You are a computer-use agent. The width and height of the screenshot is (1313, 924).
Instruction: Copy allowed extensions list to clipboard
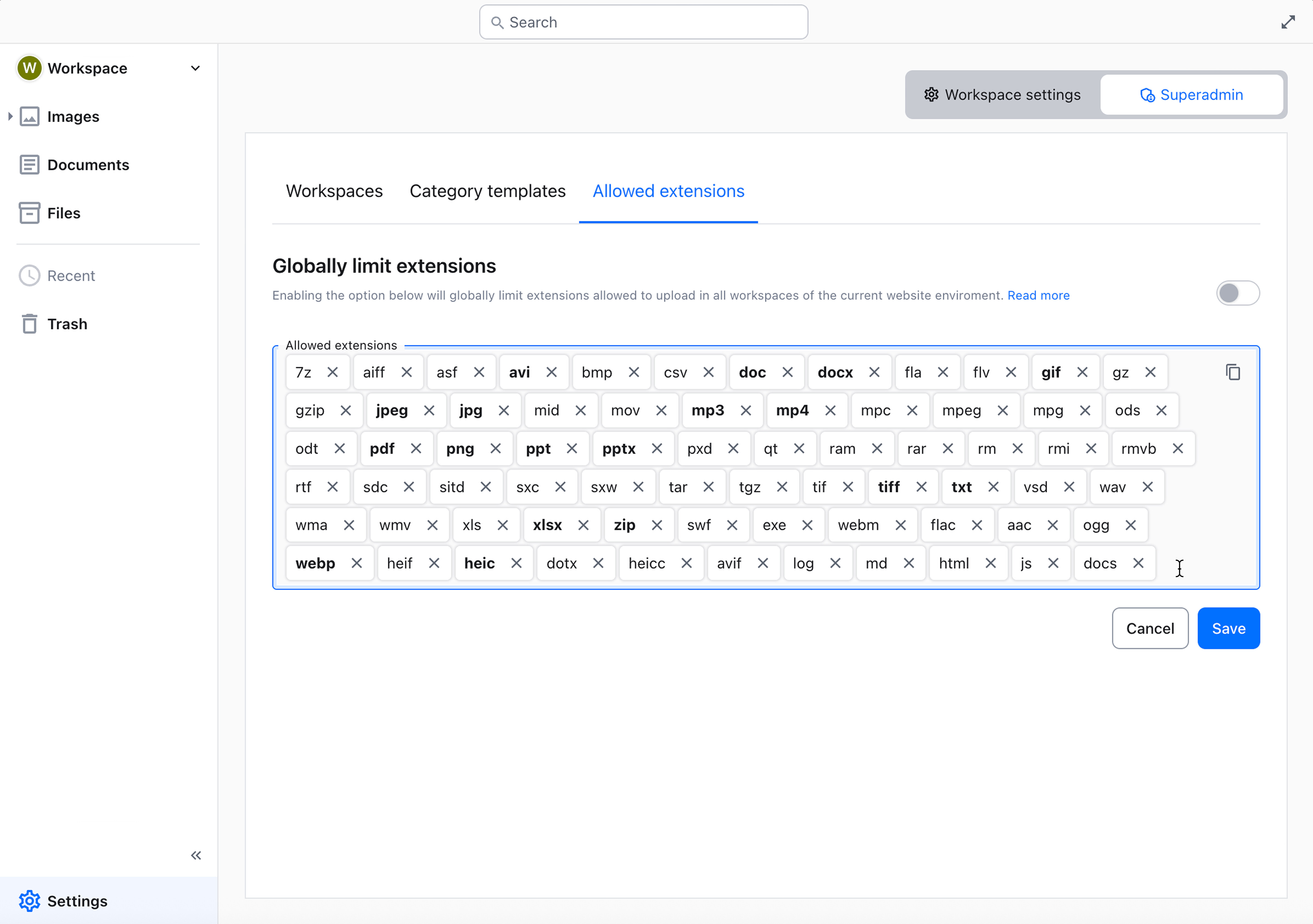(1233, 372)
